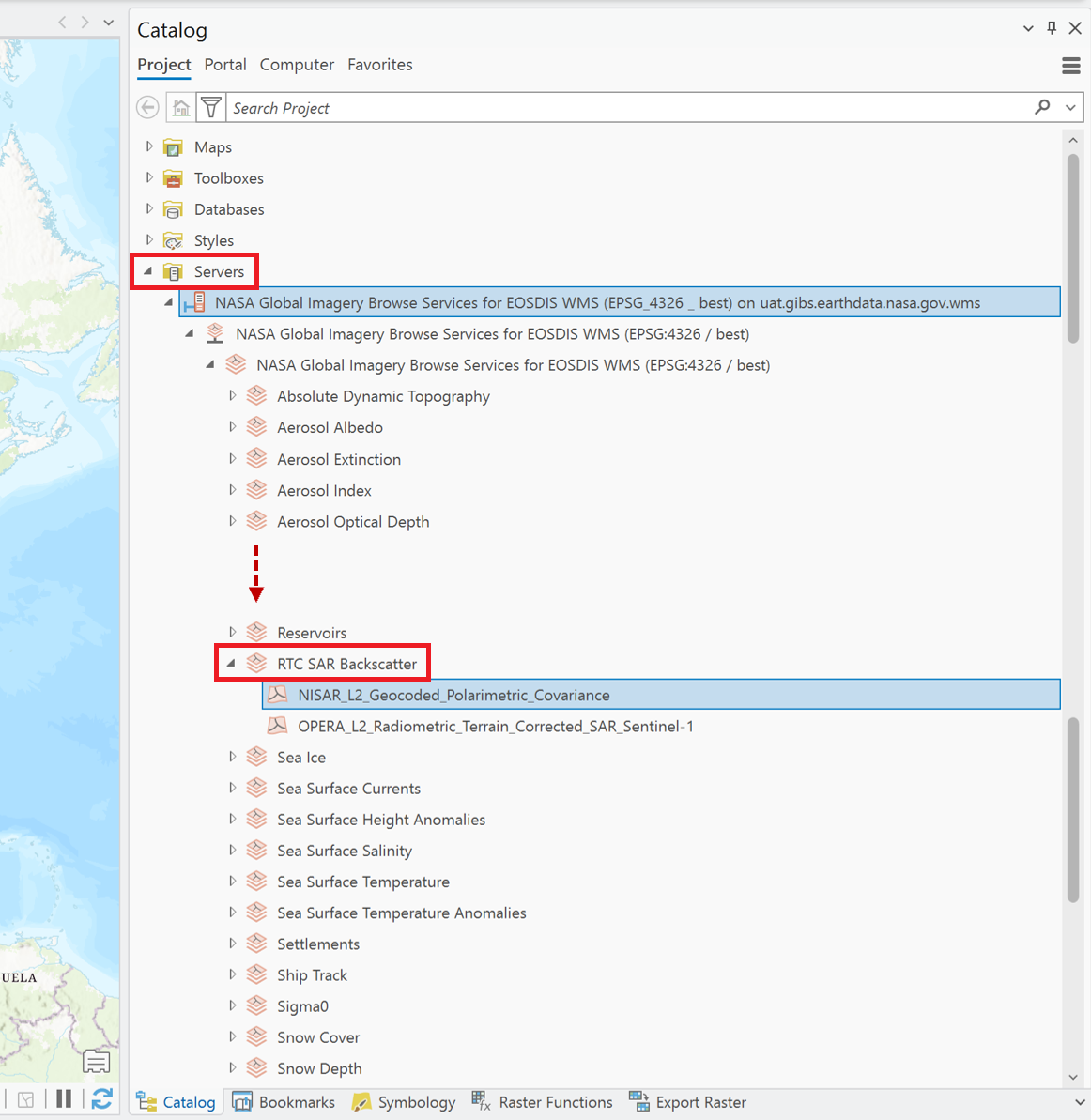Click the WMS server connection icon
Screen dimensions: 1091x1120
(x=195, y=303)
